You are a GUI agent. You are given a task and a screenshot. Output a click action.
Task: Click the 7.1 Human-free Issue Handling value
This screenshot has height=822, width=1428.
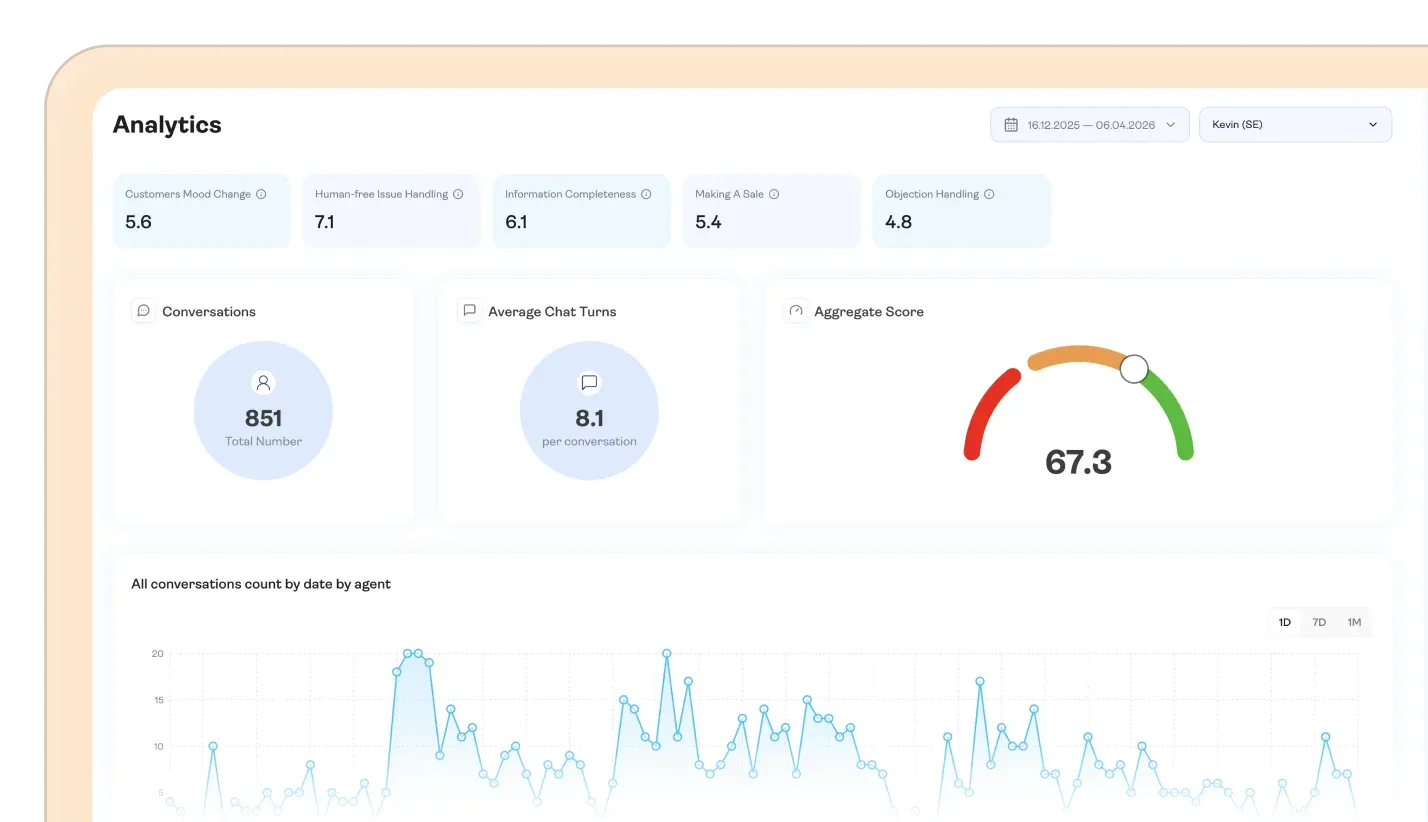click(x=325, y=222)
